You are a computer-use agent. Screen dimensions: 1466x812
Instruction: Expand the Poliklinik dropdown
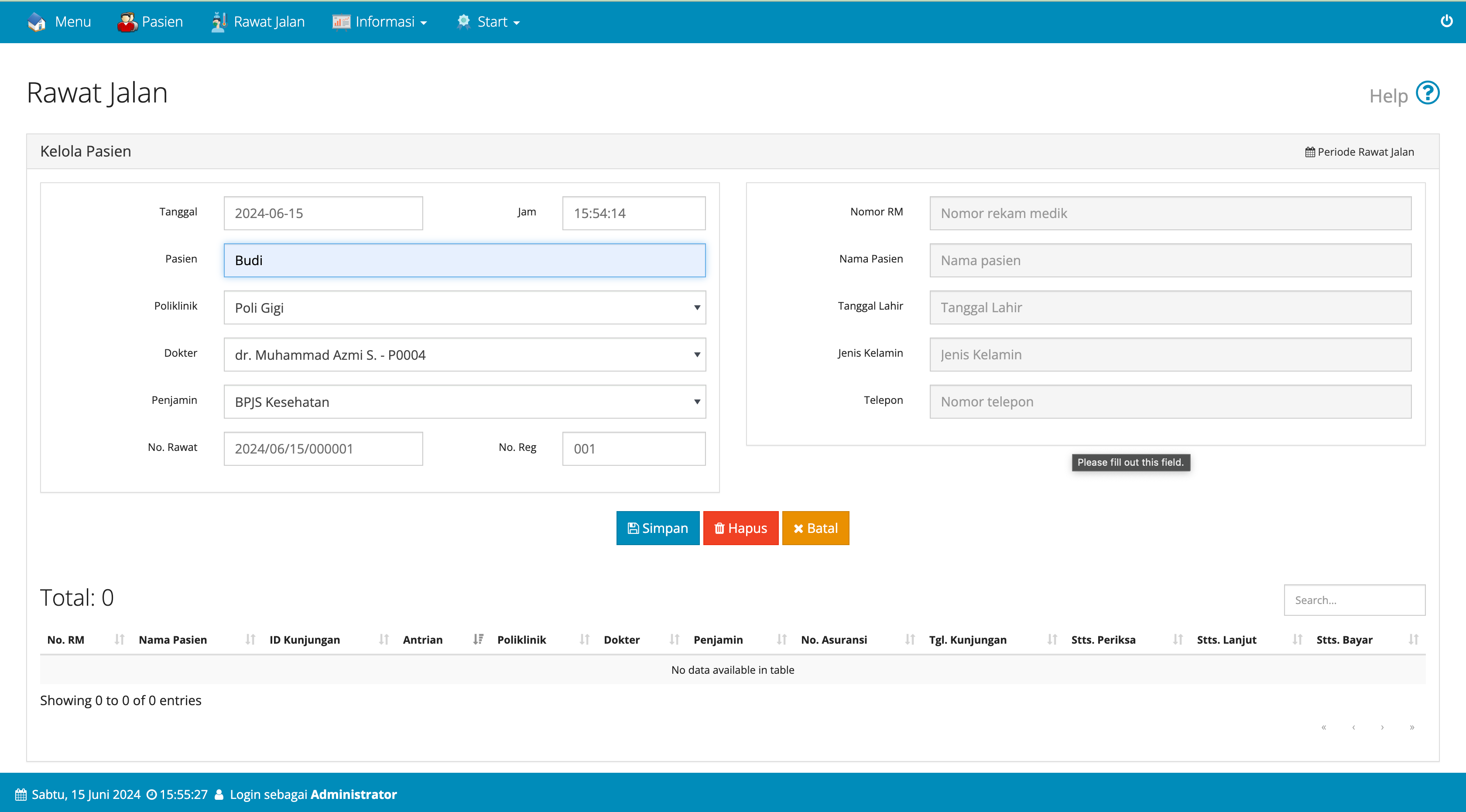pyautogui.click(x=464, y=307)
